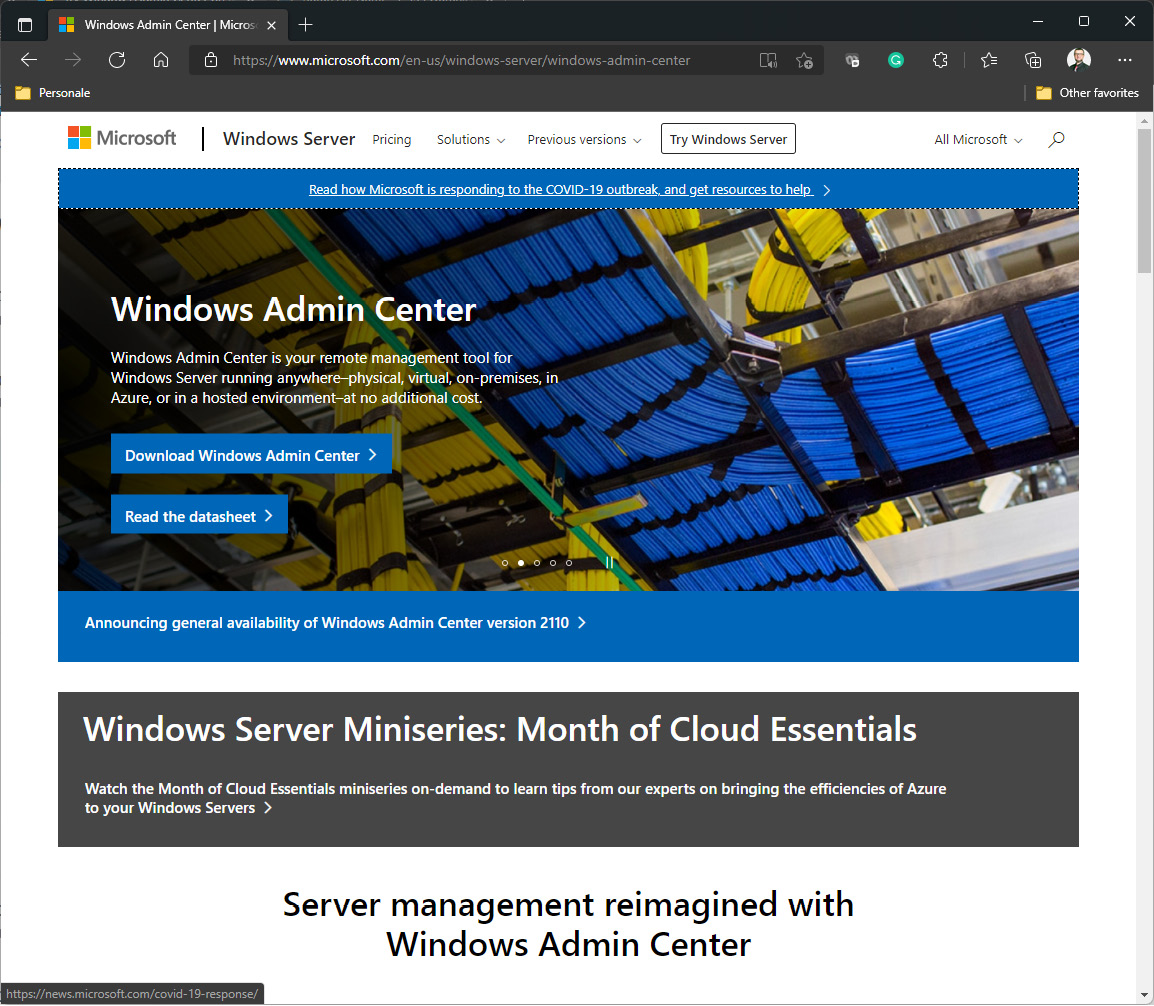Close the Windows Admin Center tab
The width and height of the screenshot is (1154, 1006).
pyautogui.click(x=272, y=25)
